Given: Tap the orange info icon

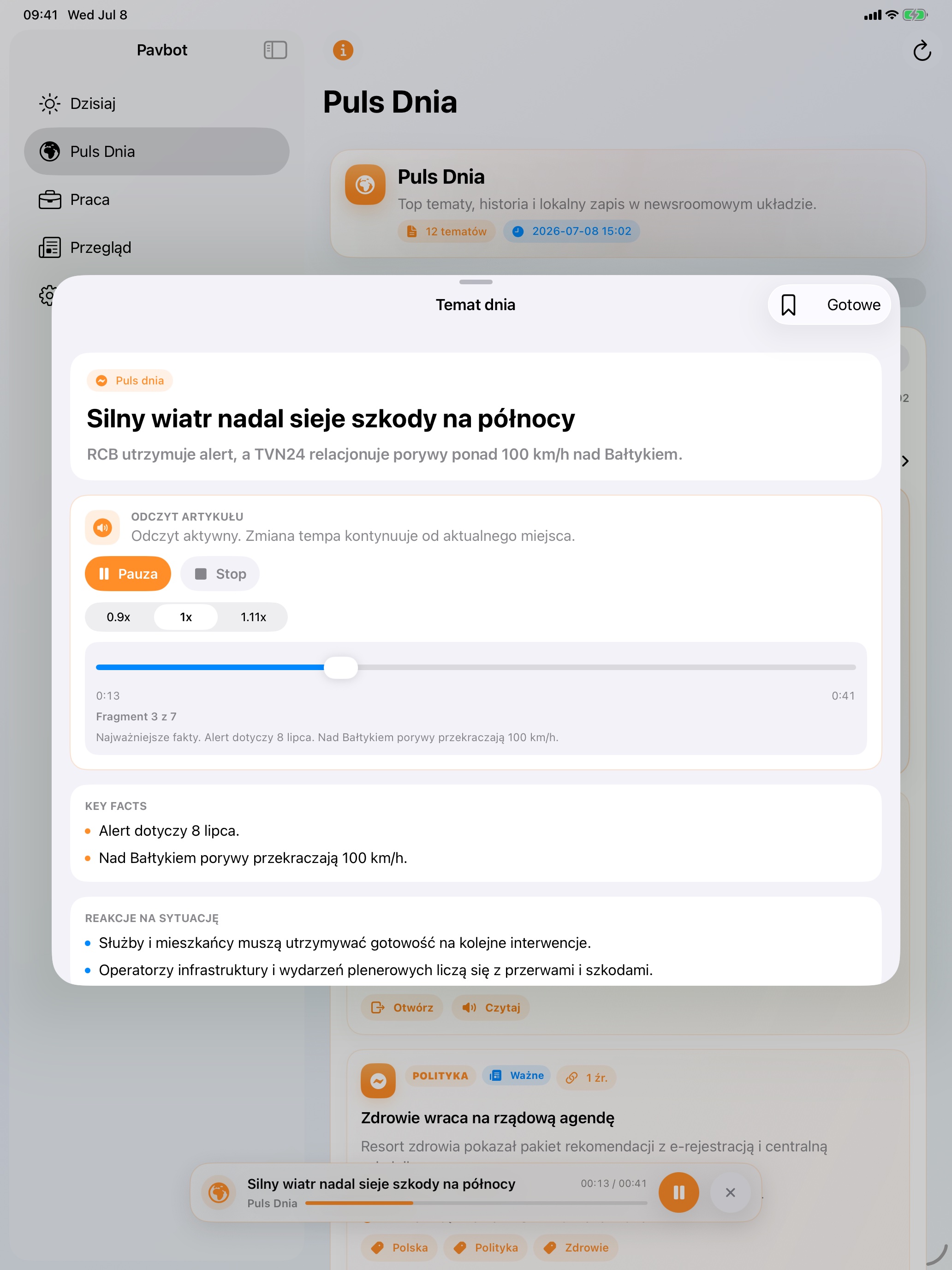Looking at the screenshot, I should [343, 50].
